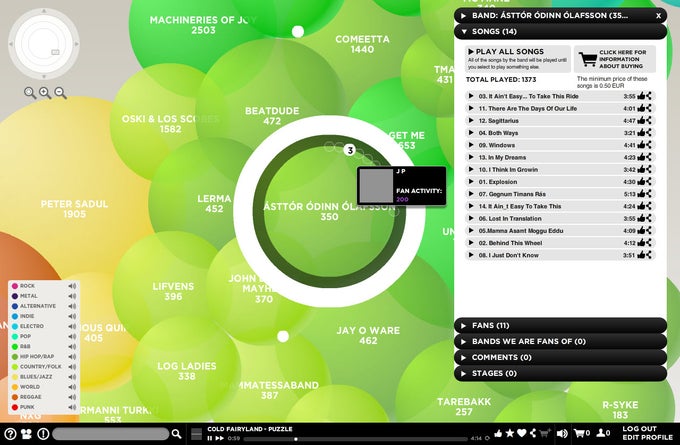This screenshot has height=445, width=680.
Task: Select the COMEETTA 1440 bubble
Action: [362, 44]
